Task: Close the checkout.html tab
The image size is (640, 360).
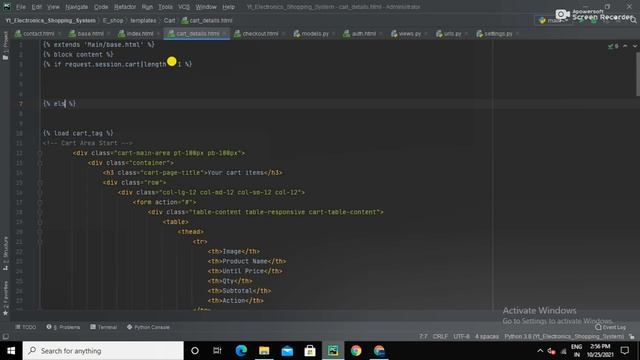Action: 284,33
